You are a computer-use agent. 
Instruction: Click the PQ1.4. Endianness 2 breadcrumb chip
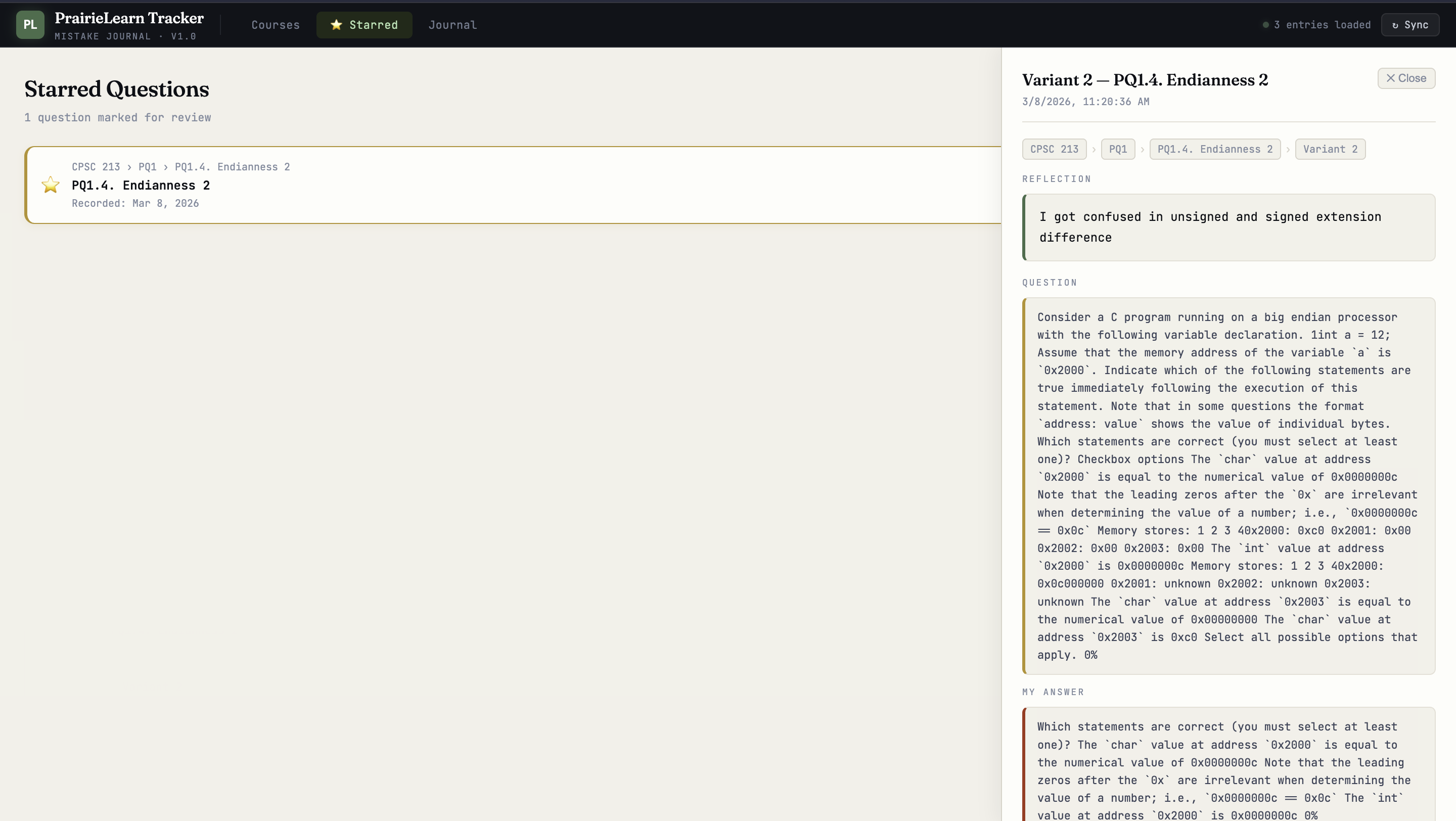tap(1215, 149)
